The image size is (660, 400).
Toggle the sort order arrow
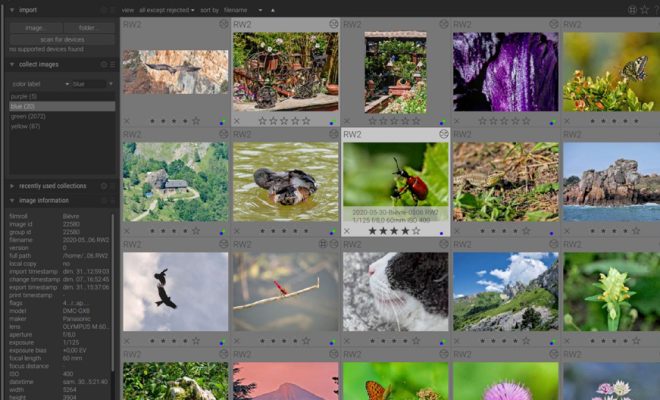click(x=273, y=10)
